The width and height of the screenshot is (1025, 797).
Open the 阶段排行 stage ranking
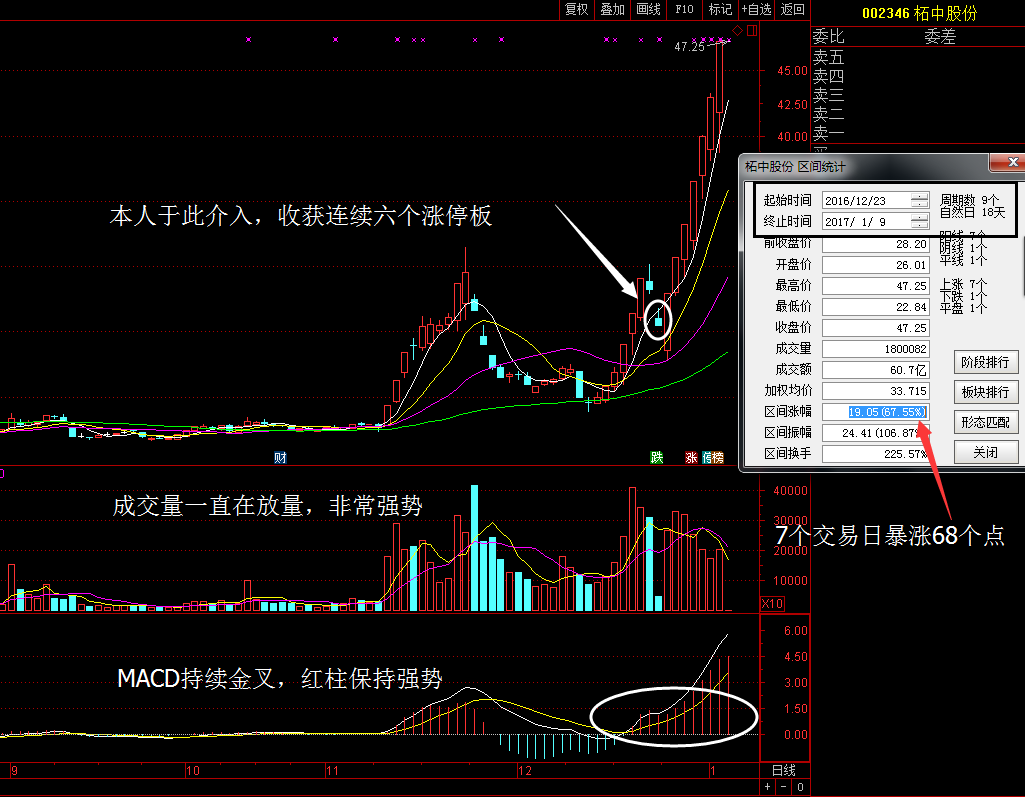[x=985, y=362]
